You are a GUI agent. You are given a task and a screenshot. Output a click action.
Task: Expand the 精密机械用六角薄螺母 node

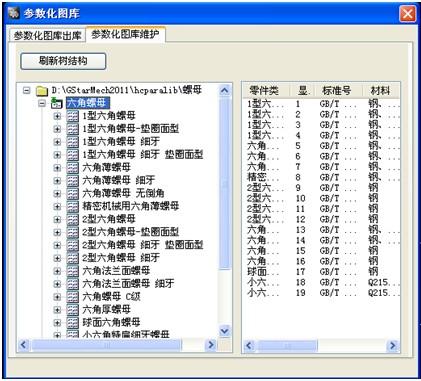coord(57,206)
